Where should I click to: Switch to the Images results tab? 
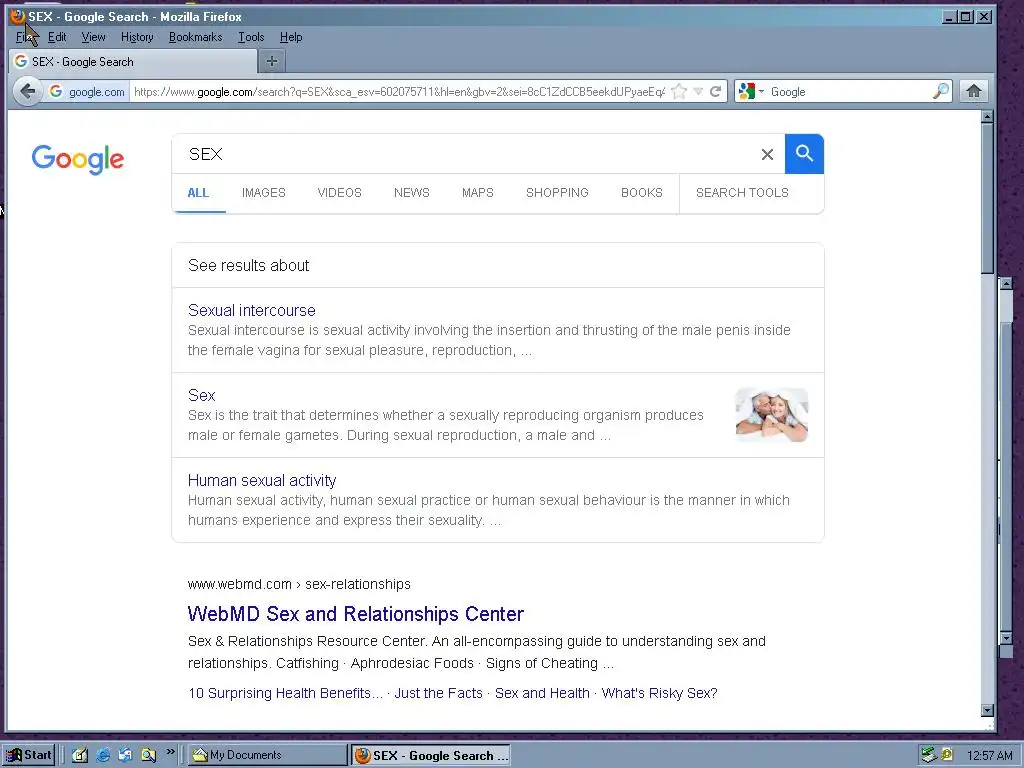click(x=264, y=193)
